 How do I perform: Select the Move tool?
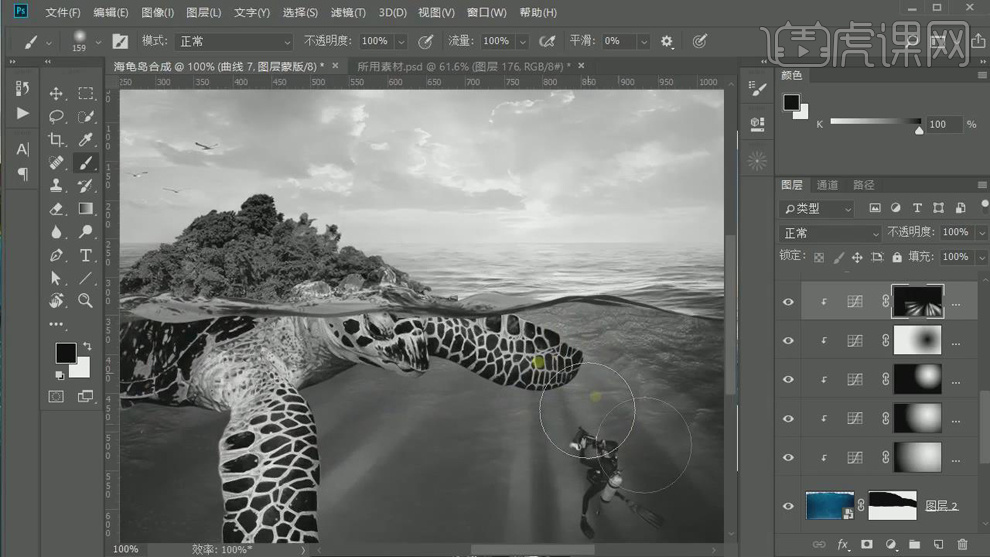56,93
